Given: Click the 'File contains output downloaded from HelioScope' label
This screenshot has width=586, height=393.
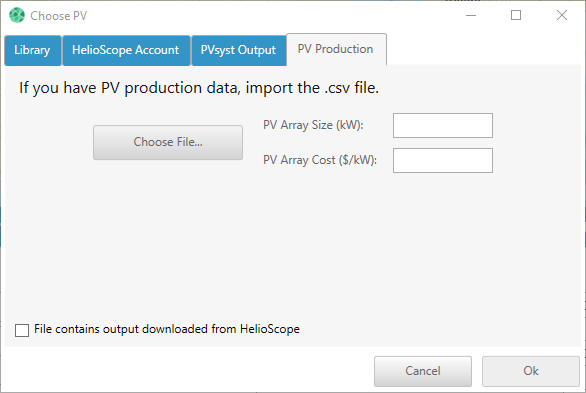Looking at the screenshot, I should (x=167, y=329).
